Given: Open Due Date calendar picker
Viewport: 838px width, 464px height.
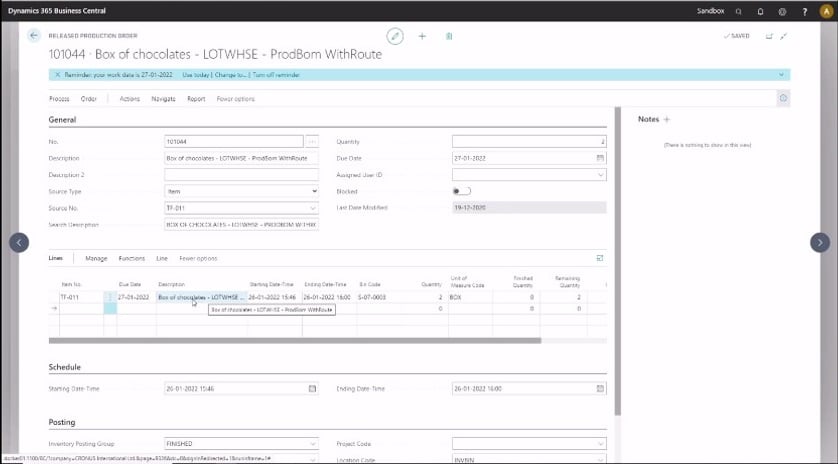Looking at the screenshot, I should click(x=600, y=158).
